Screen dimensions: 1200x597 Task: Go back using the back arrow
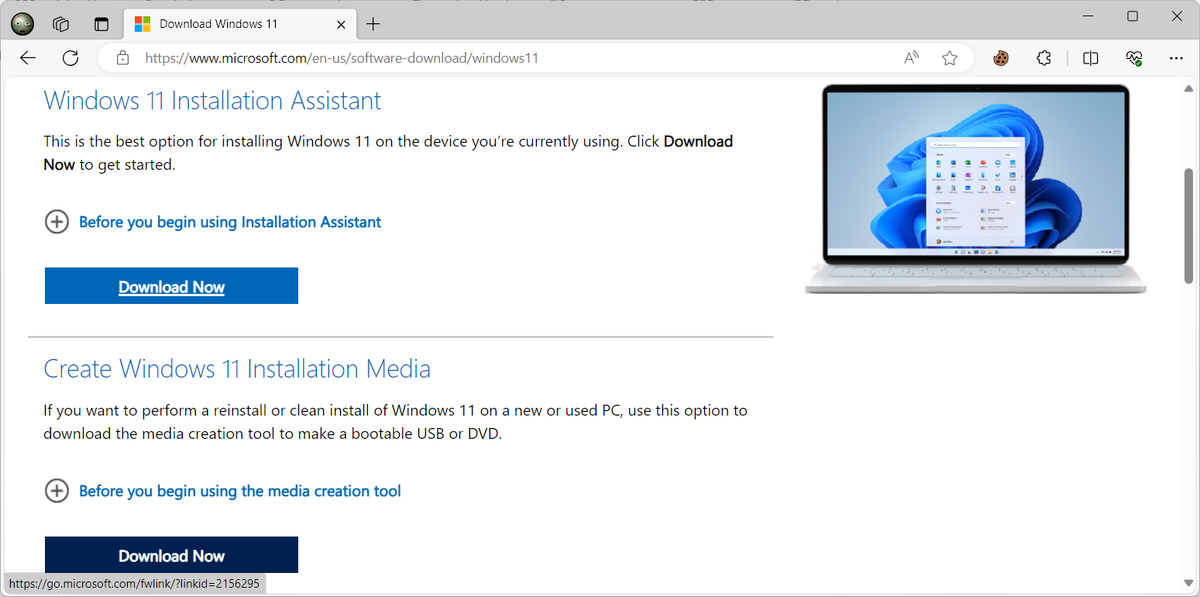(x=27, y=58)
